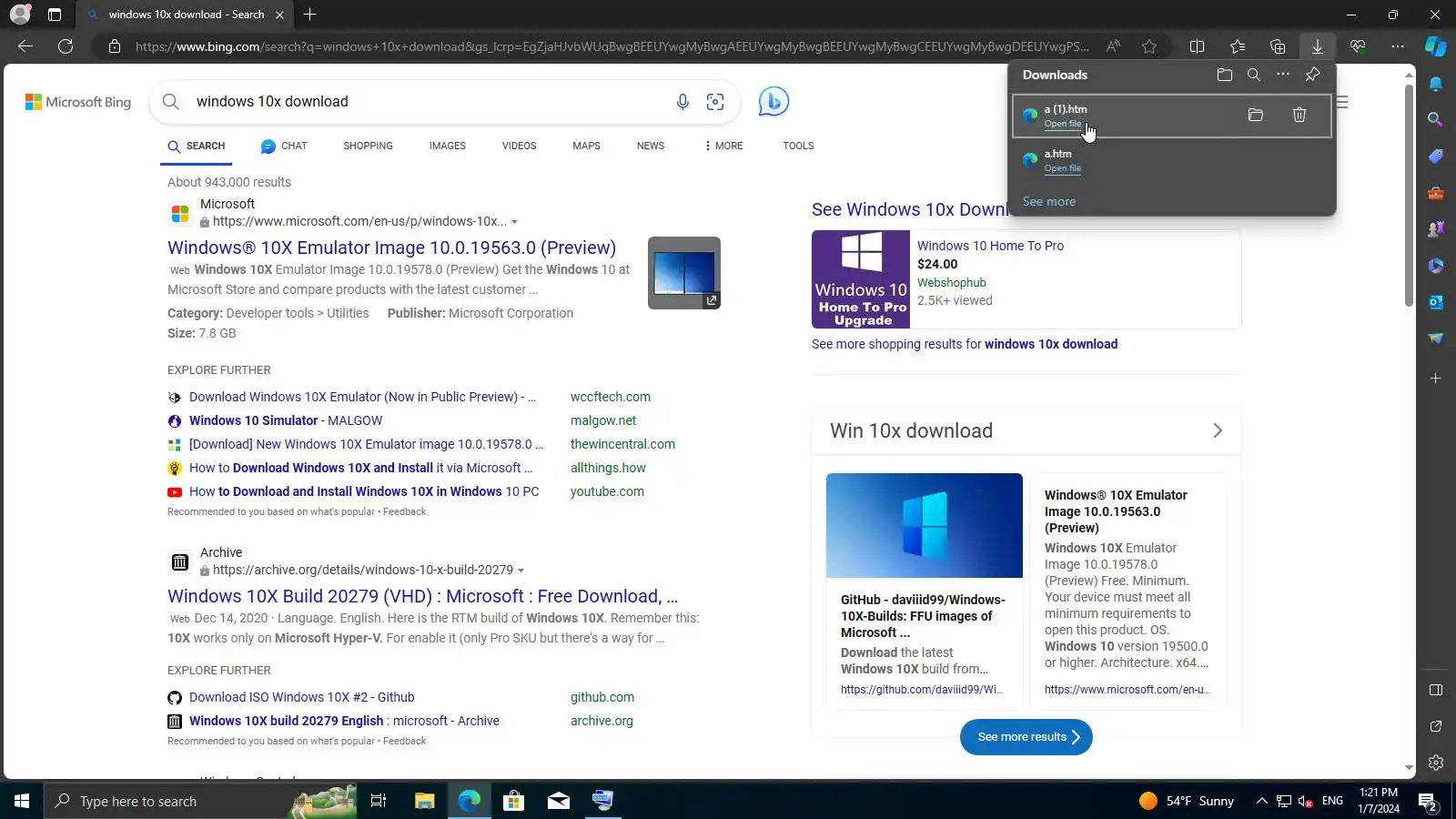
Task: Open Bing Chat bubble icon
Action: [773, 101]
